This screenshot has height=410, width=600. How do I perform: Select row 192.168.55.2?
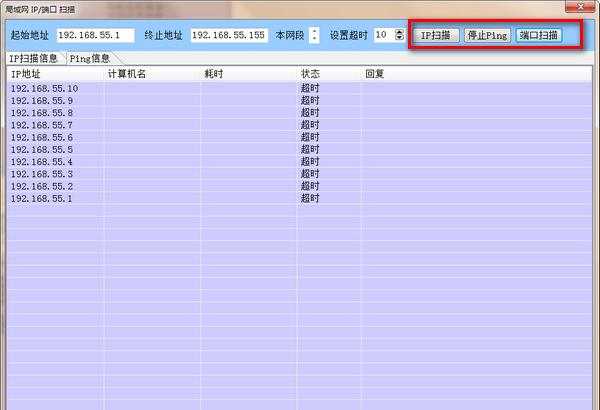click(x=299, y=186)
